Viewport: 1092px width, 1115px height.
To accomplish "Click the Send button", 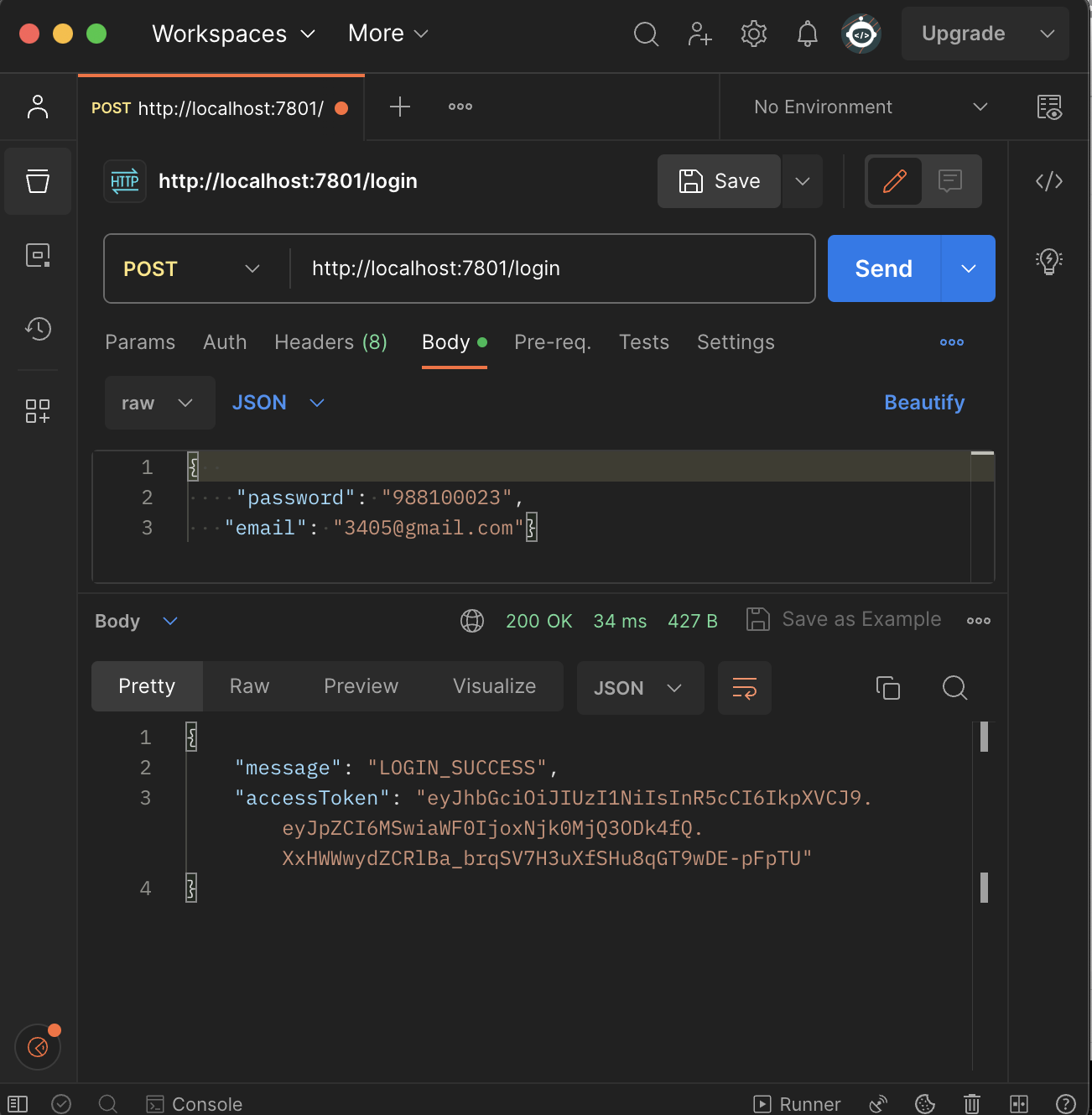I will (884, 268).
